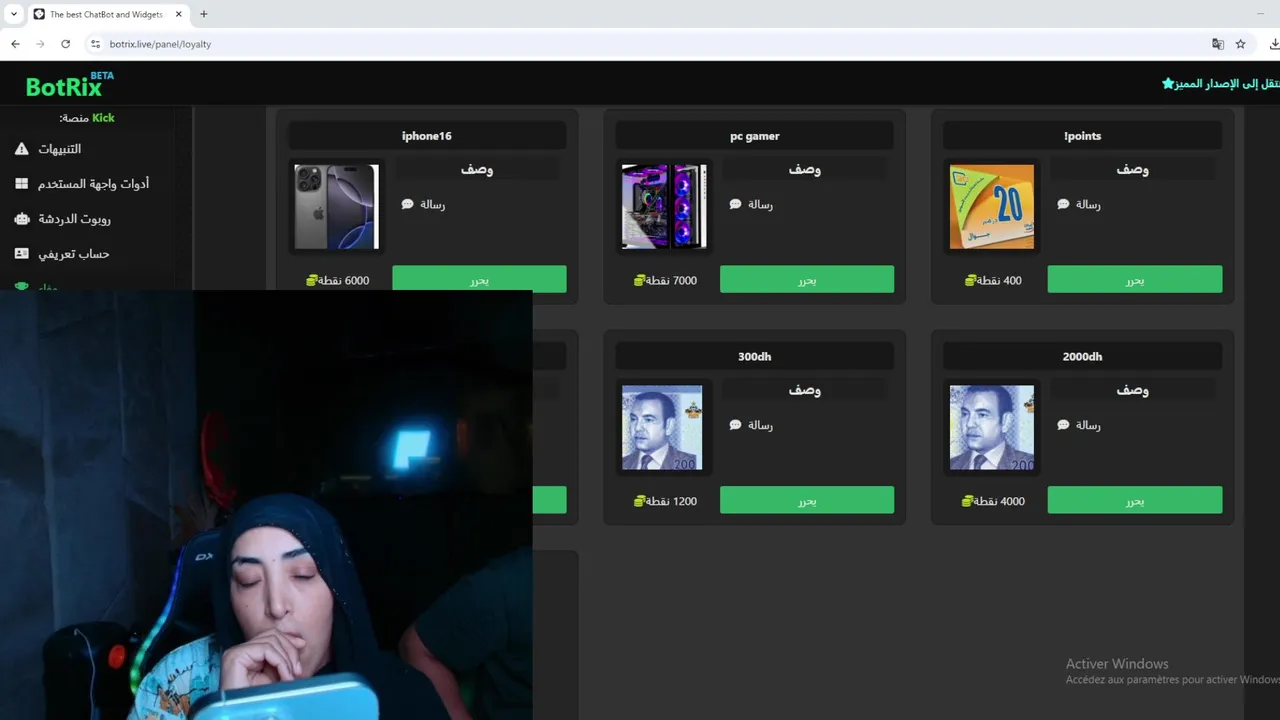The width and height of the screenshot is (1280, 720).
Task: Click coins icon beside 1200 نقطة
Action: pos(639,501)
